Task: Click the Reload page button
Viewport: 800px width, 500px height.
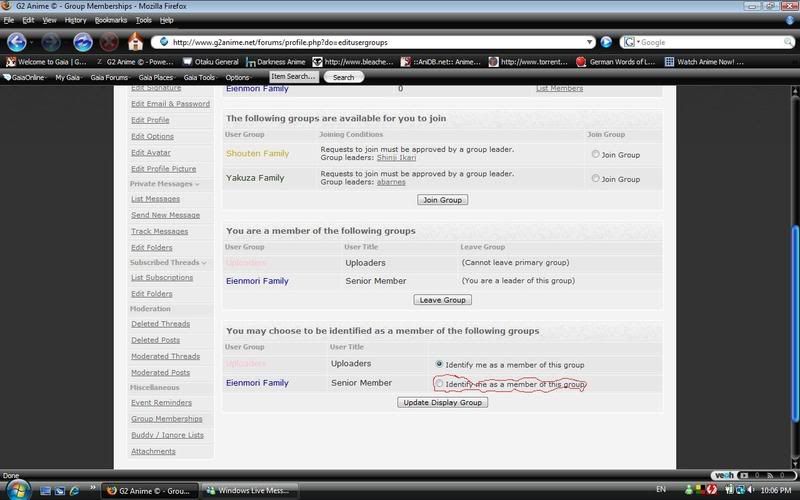Action: (x=83, y=42)
